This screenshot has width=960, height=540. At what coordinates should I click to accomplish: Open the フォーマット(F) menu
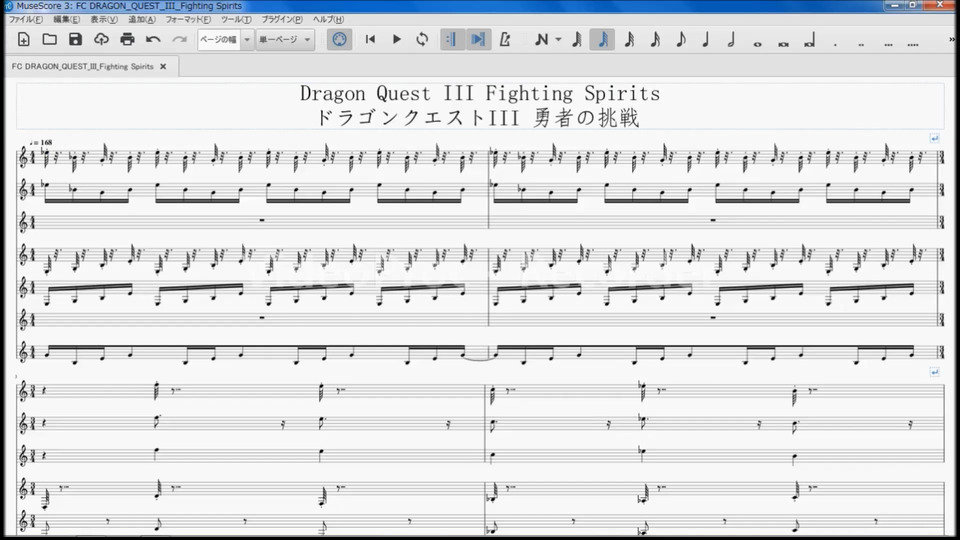pos(188,20)
